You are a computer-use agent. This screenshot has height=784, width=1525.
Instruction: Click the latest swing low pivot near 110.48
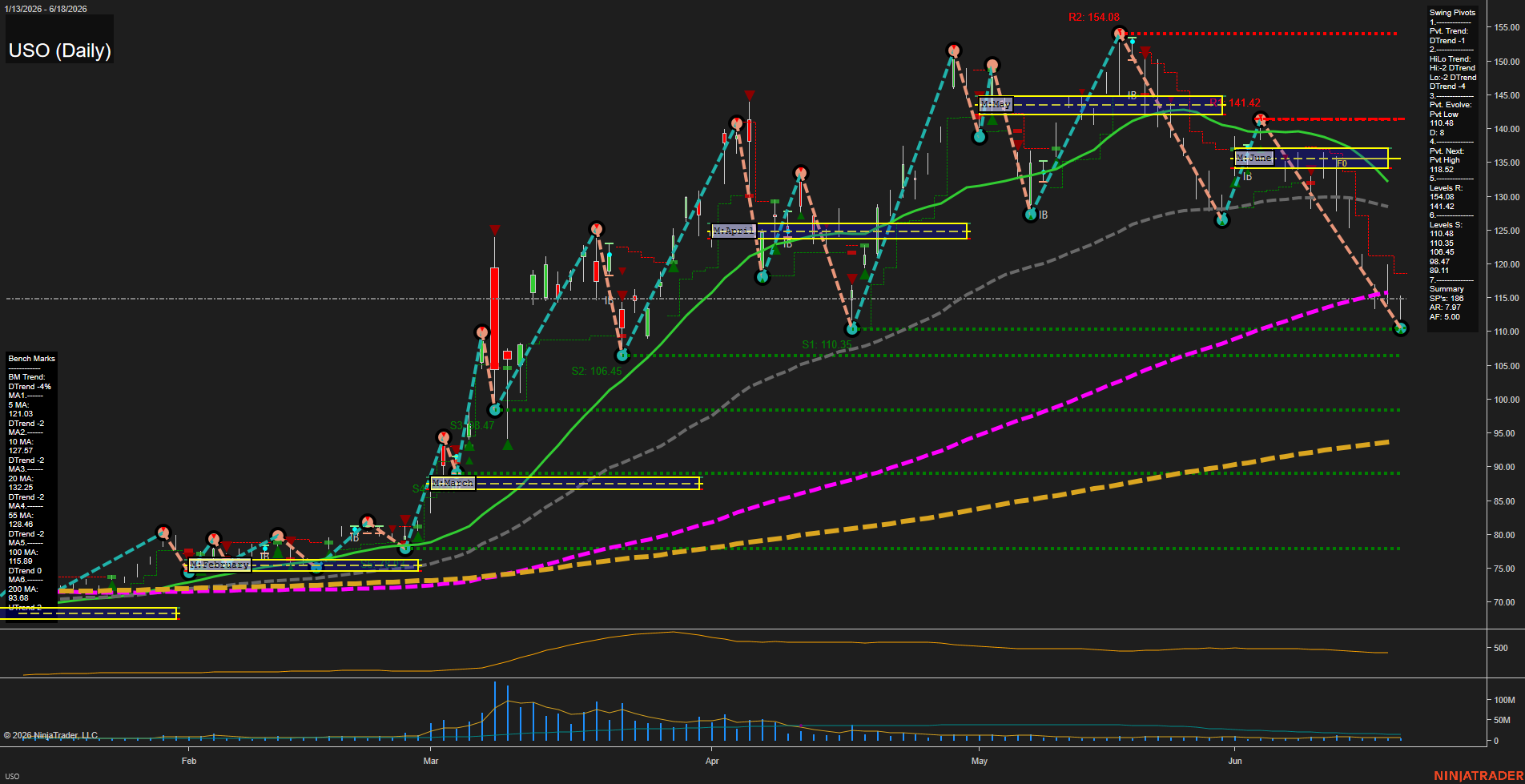tap(1400, 328)
